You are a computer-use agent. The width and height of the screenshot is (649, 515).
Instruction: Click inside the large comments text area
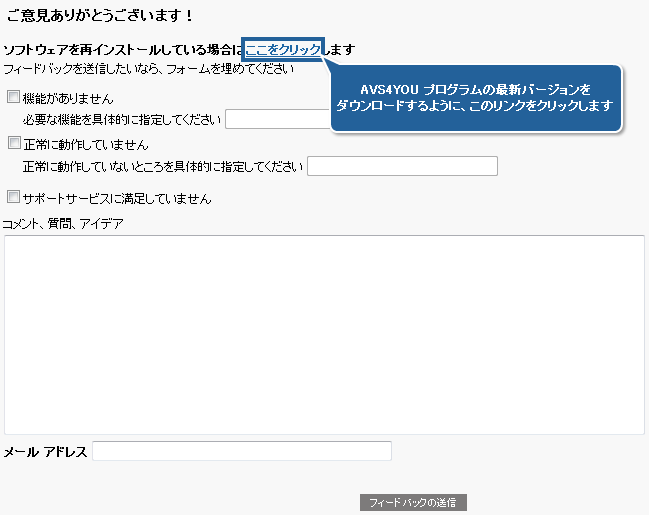pyautogui.click(x=324, y=334)
